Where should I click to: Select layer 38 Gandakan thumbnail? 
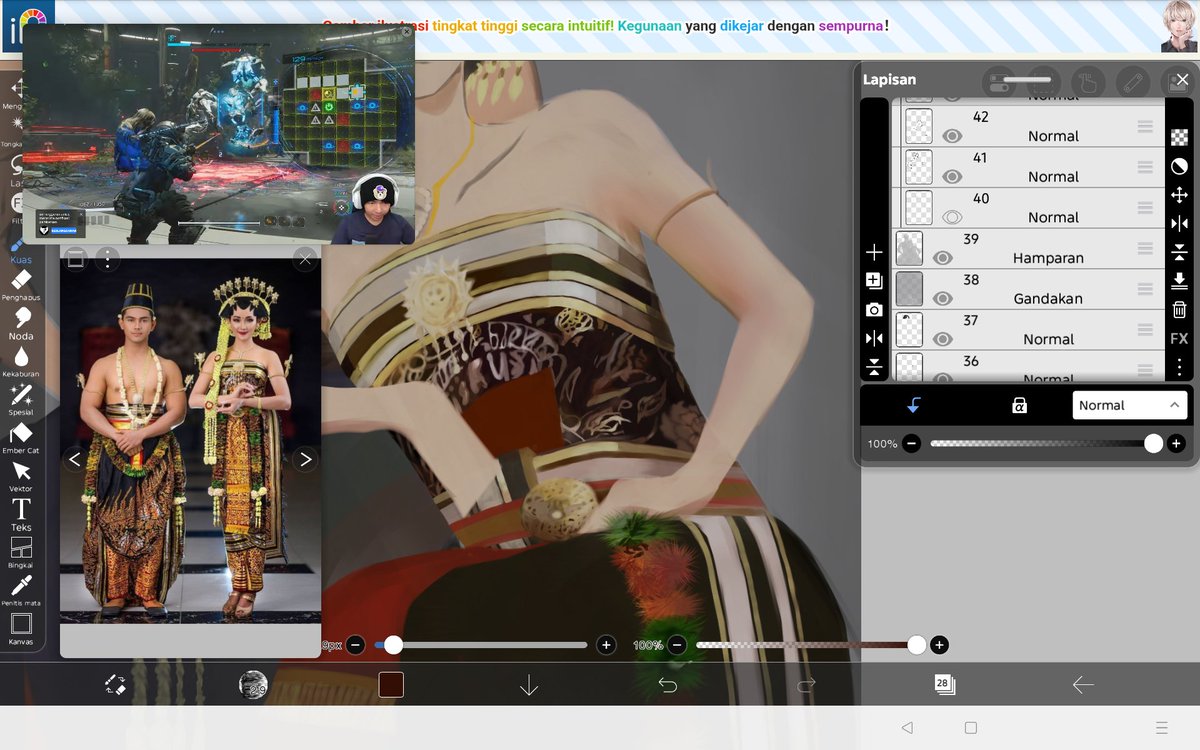[x=909, y=289]
